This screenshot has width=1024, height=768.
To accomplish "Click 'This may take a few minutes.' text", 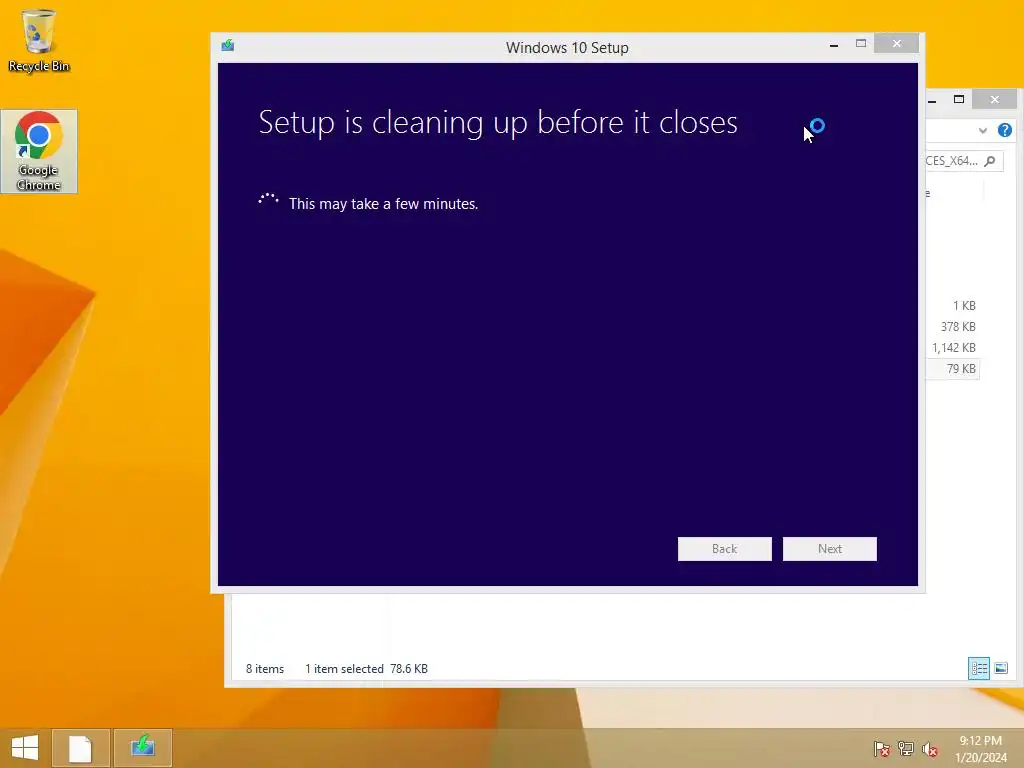I will click(383, 204).
